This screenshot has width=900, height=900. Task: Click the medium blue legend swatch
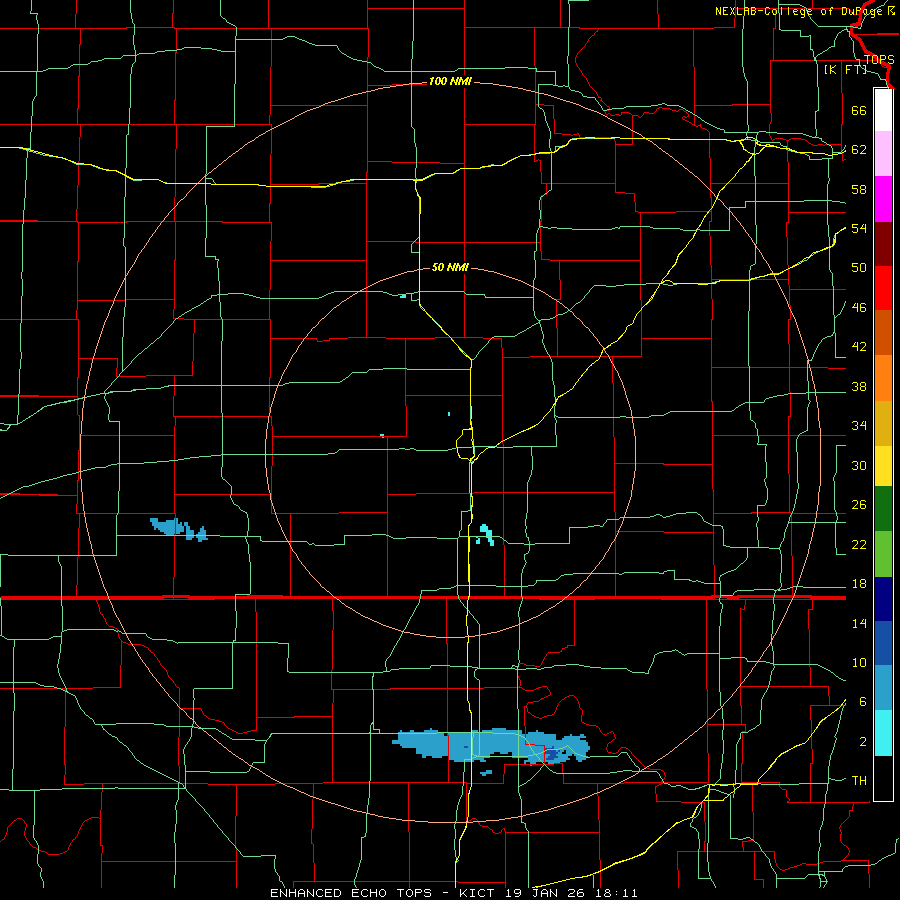(883, 643)
